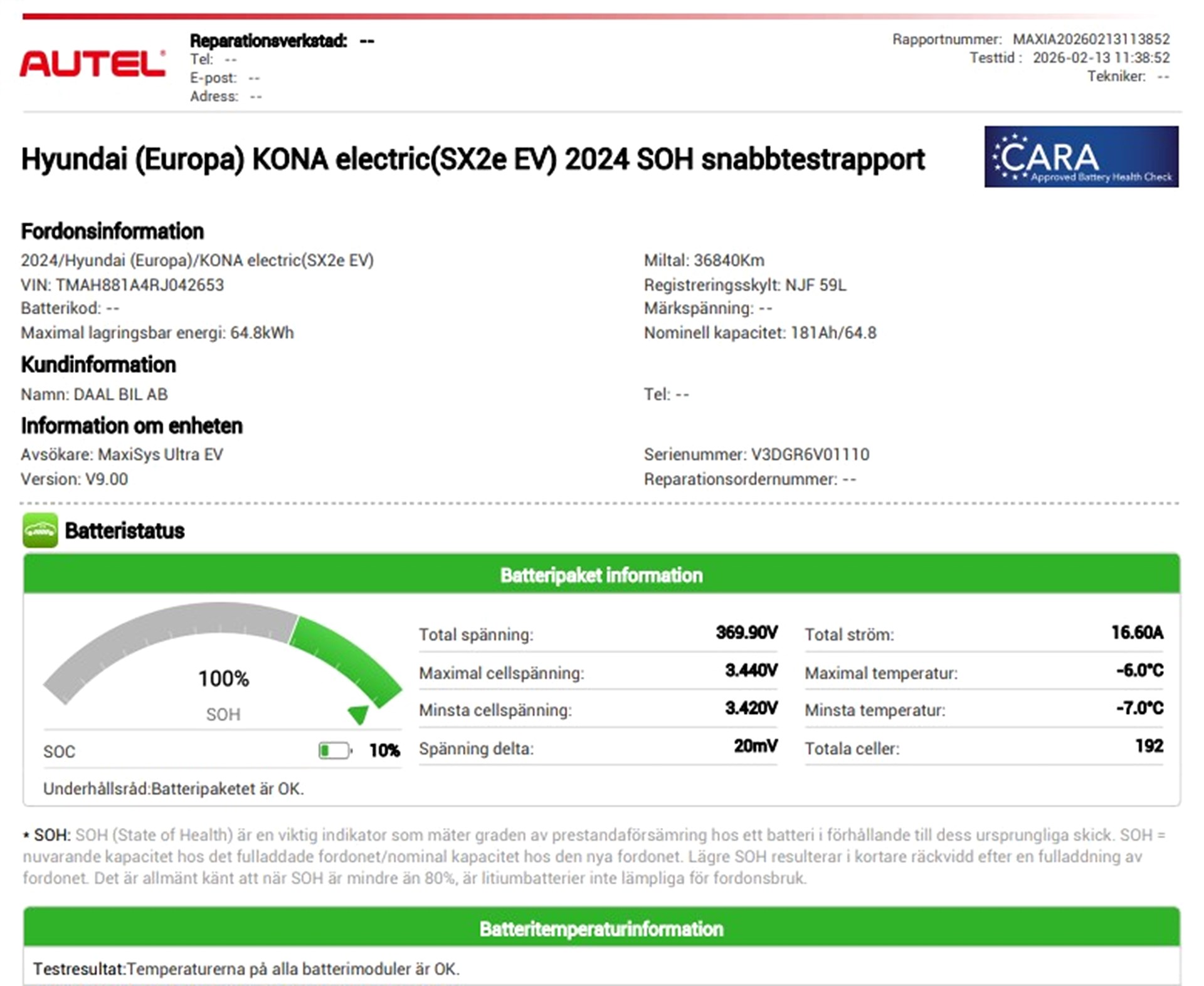Click the AUTEL logo
1204x986 pixels.
(93, 64)
